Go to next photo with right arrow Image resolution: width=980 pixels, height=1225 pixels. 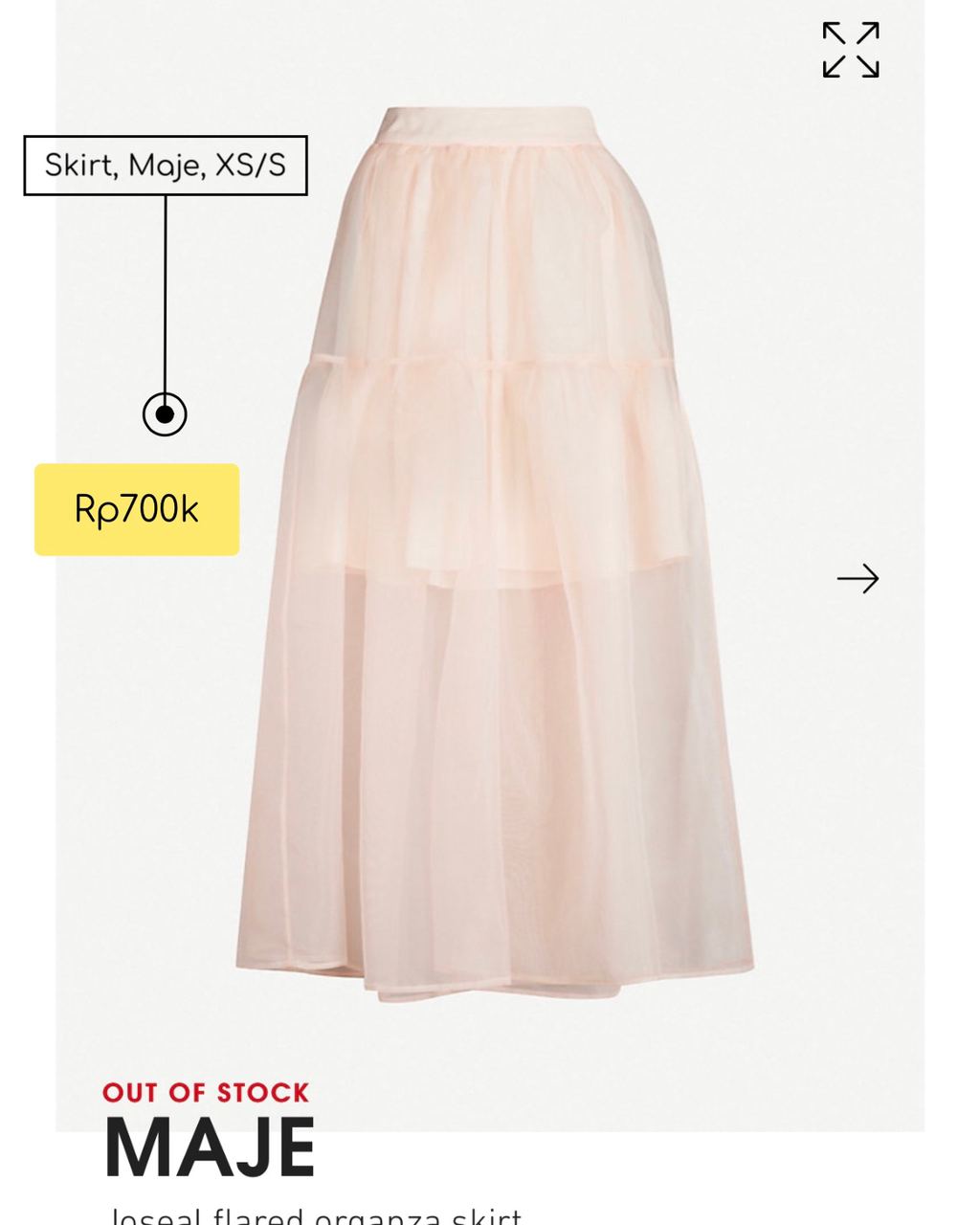tap(857, 579)
